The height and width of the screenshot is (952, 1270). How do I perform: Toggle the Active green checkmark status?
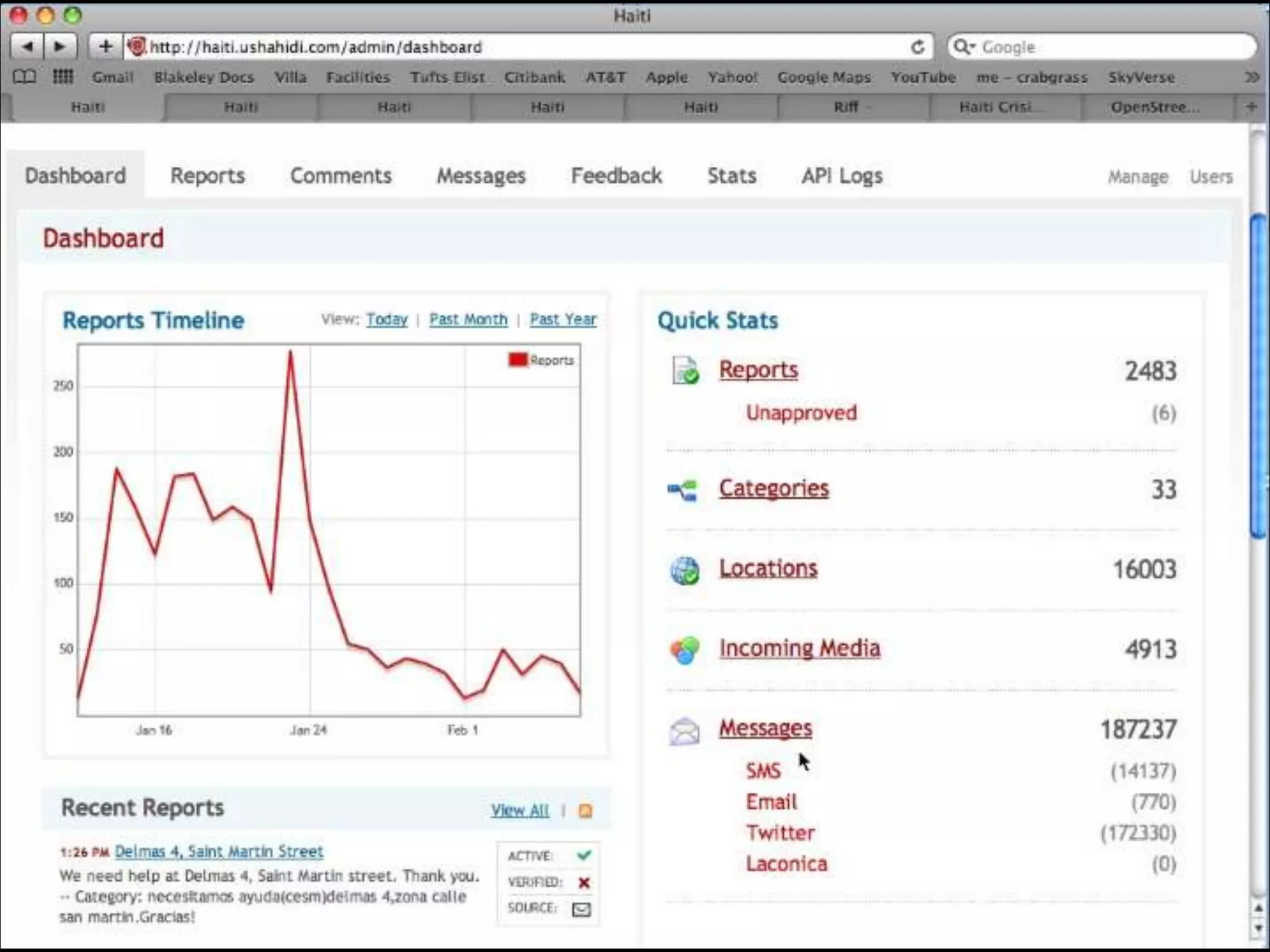pyautogui.click(x=584, y=855)
